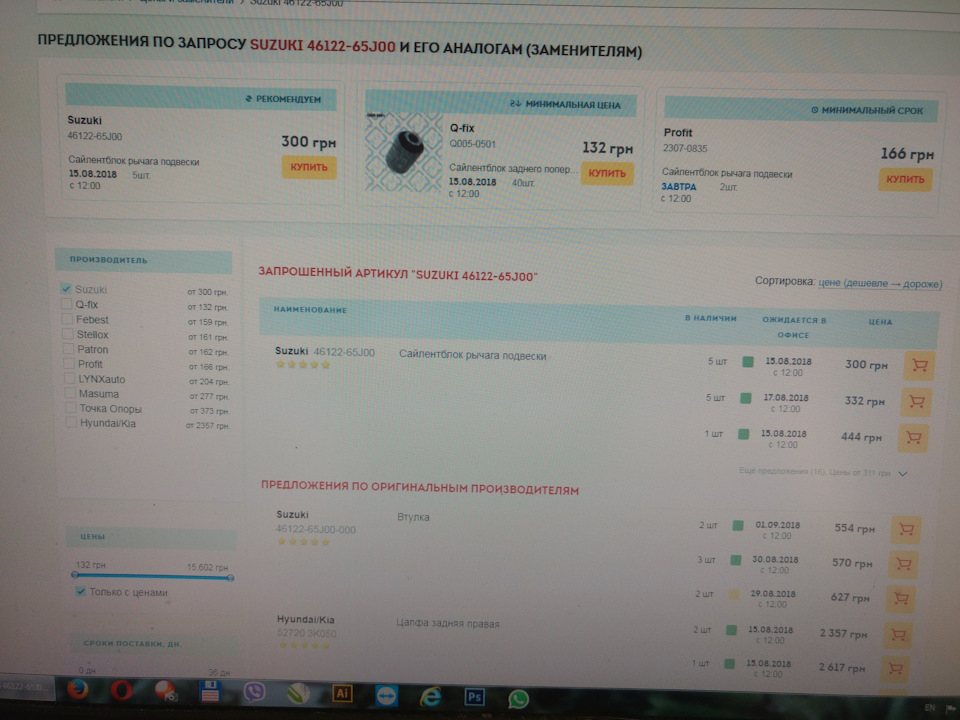The image size is (960, 720).
Task: Add Втулка 570 грн offer to cart
Action: (903, 564)
